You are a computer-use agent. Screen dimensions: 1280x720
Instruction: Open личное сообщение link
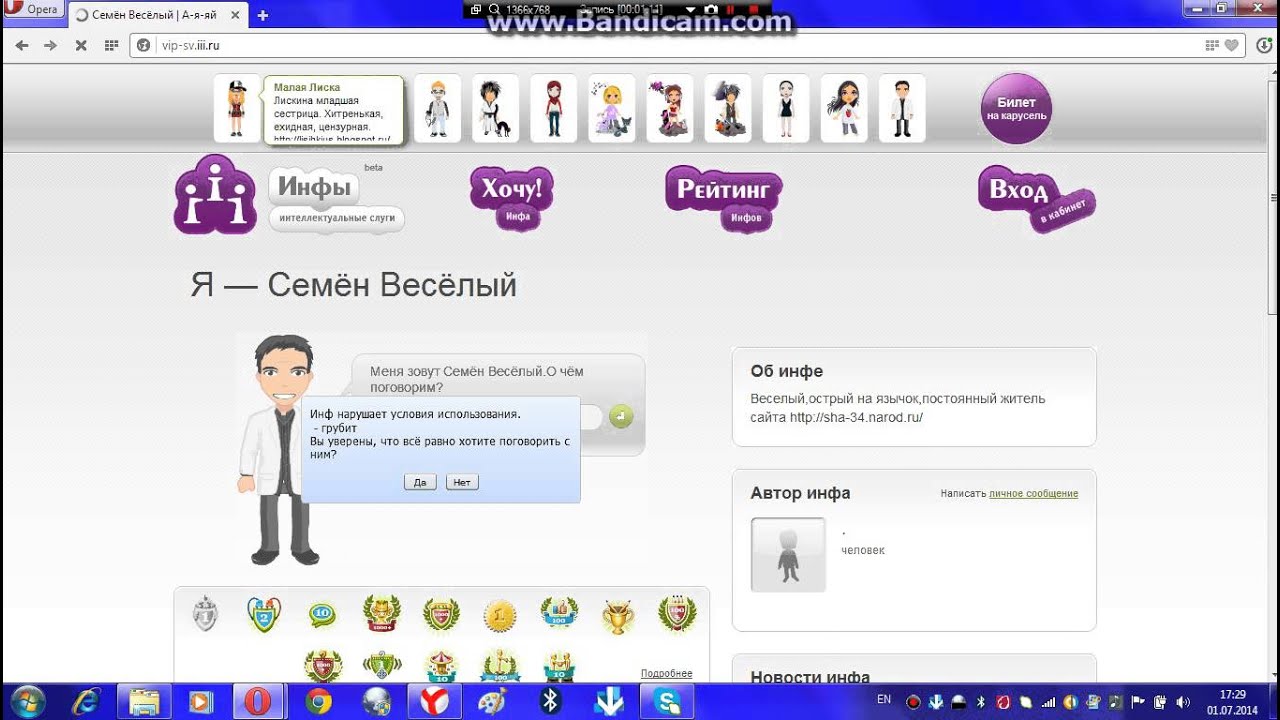1033,494
